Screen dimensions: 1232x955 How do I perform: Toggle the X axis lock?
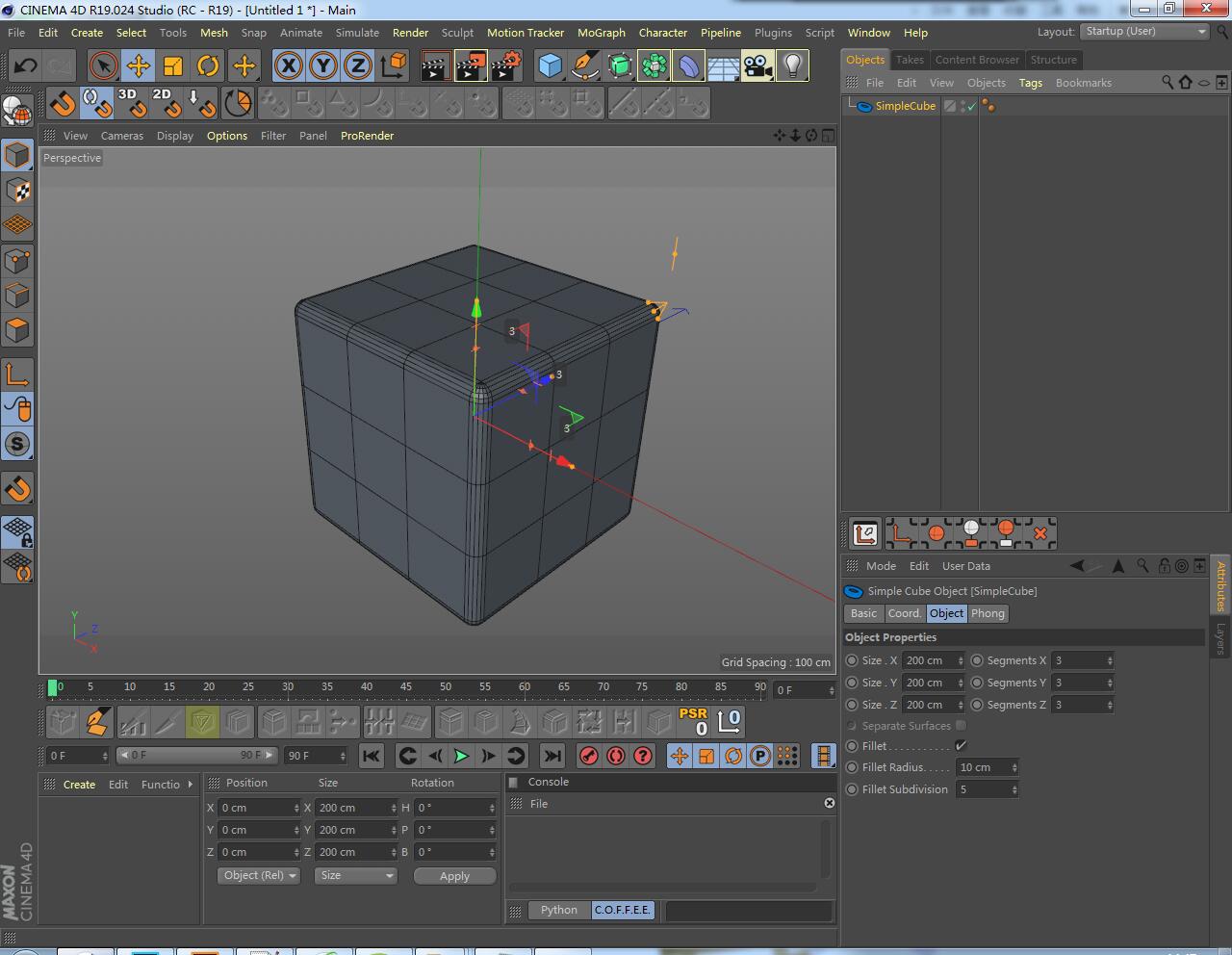[x=288, y=65]
